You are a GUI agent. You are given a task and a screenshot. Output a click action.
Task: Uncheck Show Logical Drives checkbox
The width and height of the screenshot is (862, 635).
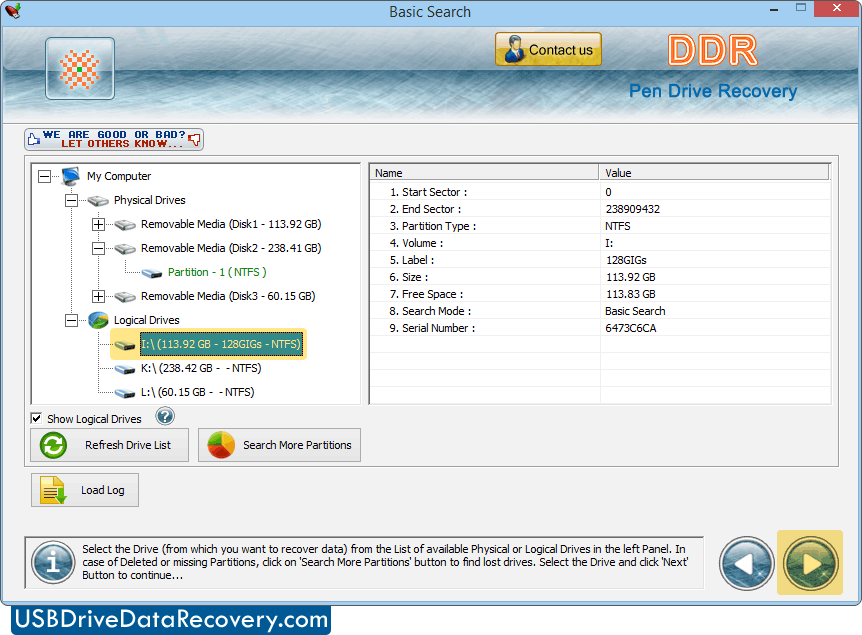click(x=37, y=418)
